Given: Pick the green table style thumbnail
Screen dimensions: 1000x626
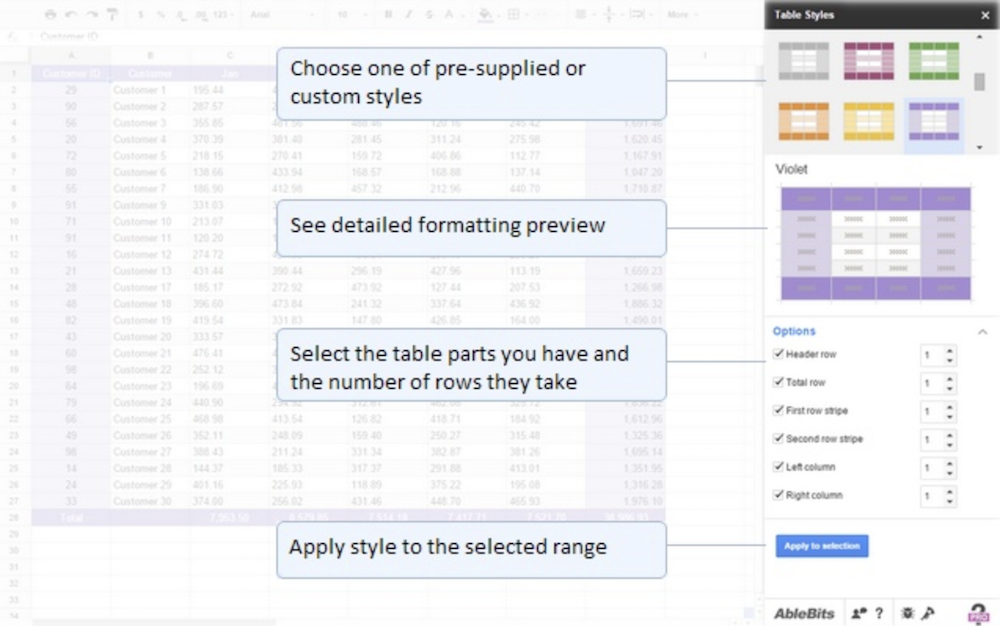Looking at the screenshot, I should (x=933, y=61).
